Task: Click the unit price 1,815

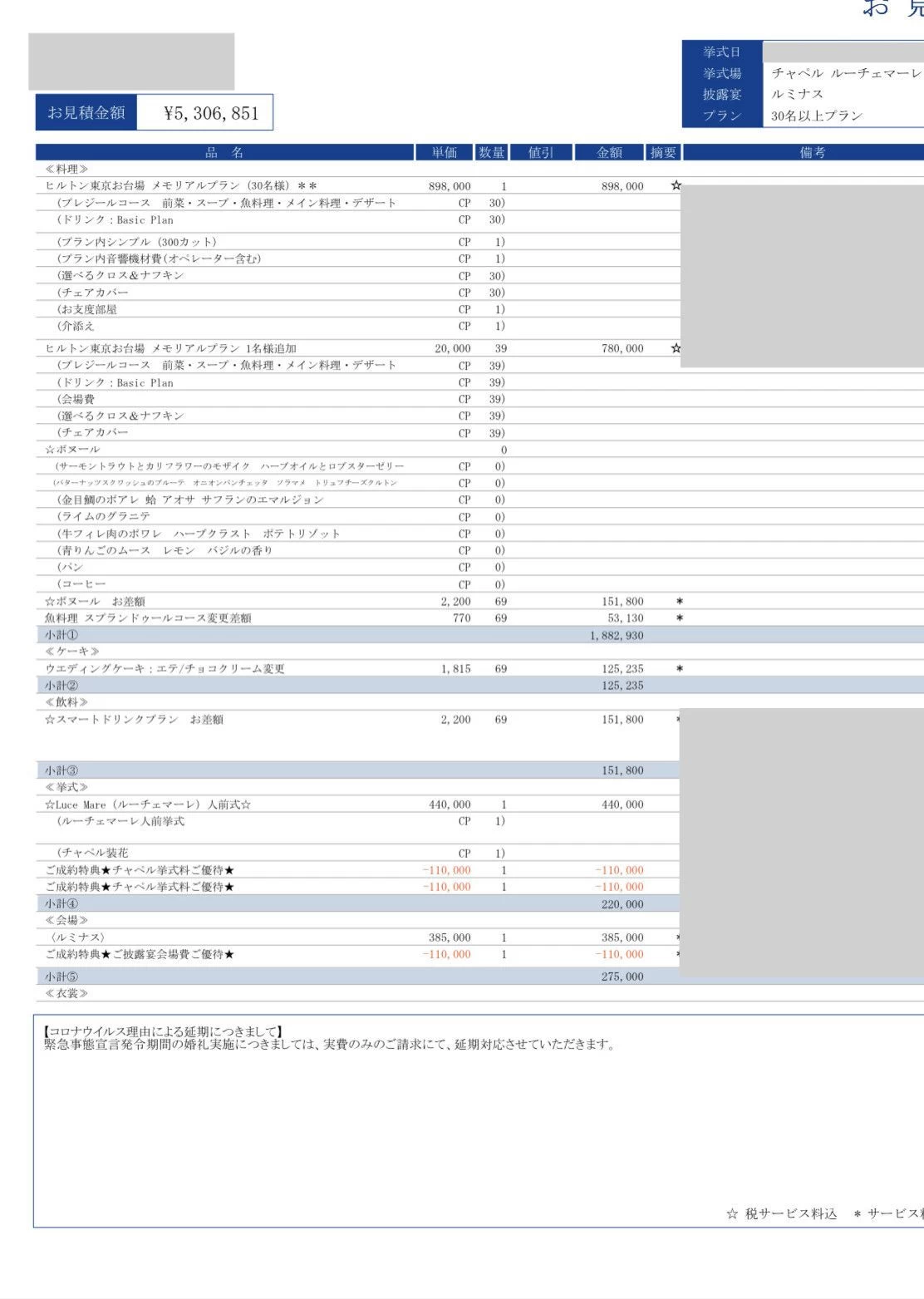Action: (456, 669)
